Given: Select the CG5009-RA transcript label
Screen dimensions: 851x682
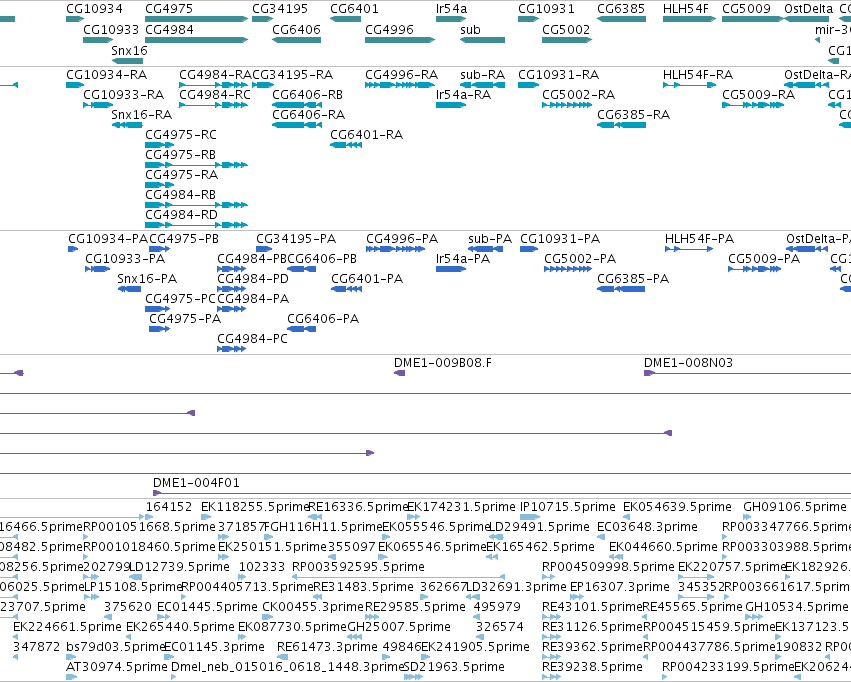Looking at the screenshot, I should click(x=758, y=94).
